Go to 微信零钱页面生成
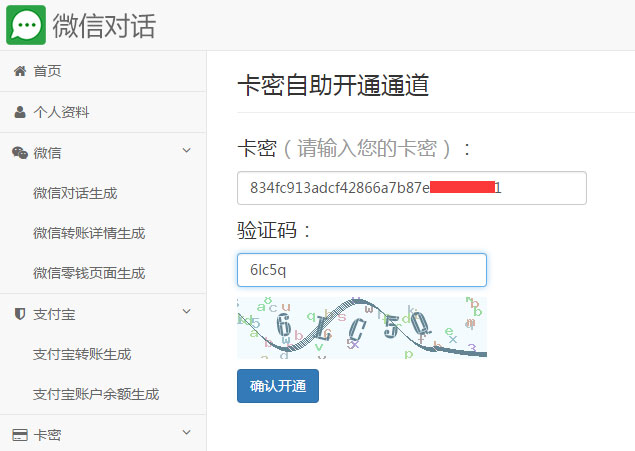The image size is (635, 451). point(89,273)
